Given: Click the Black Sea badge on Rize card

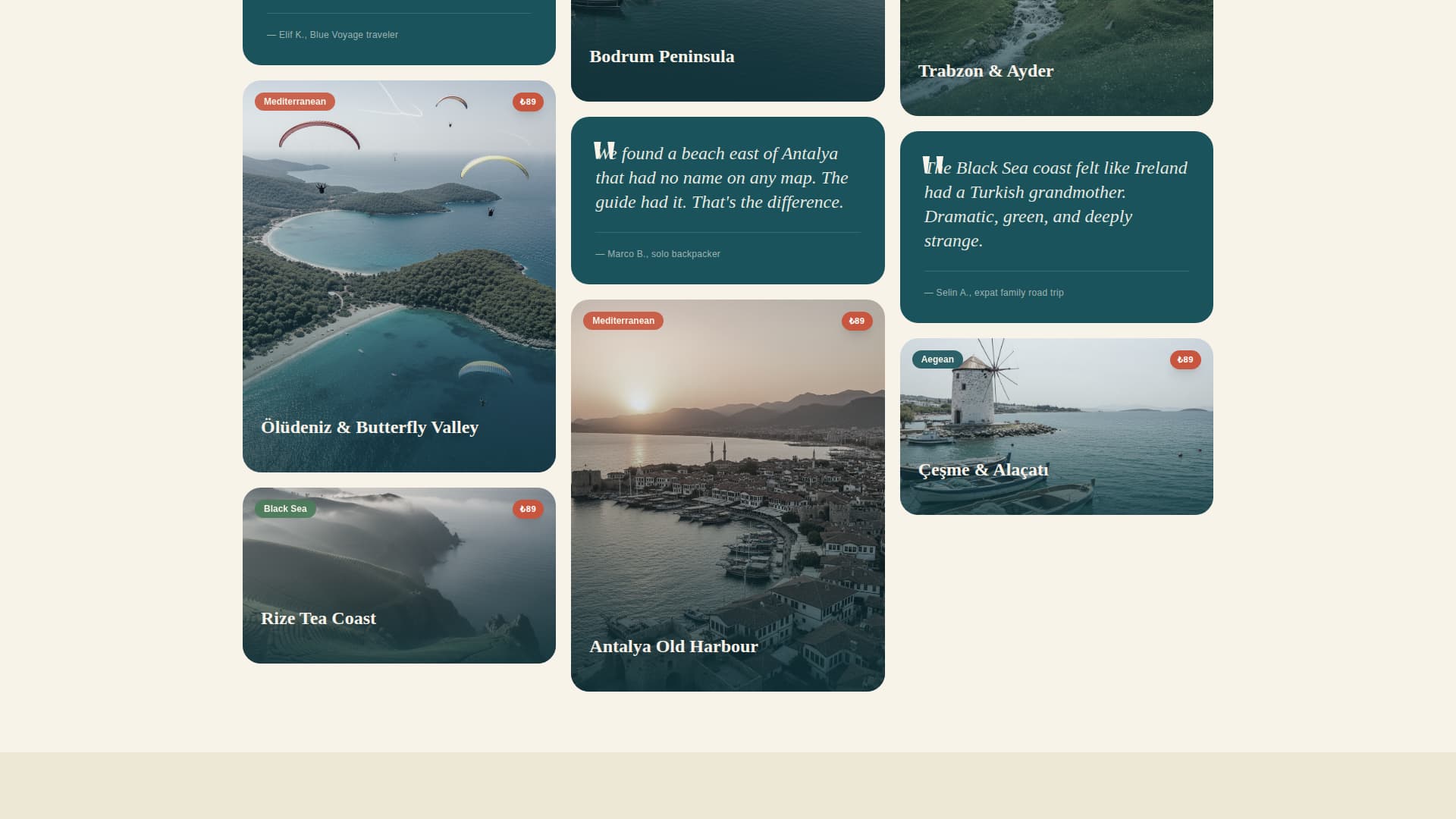Looking at the screenshot, I should [x=285, y=508].
